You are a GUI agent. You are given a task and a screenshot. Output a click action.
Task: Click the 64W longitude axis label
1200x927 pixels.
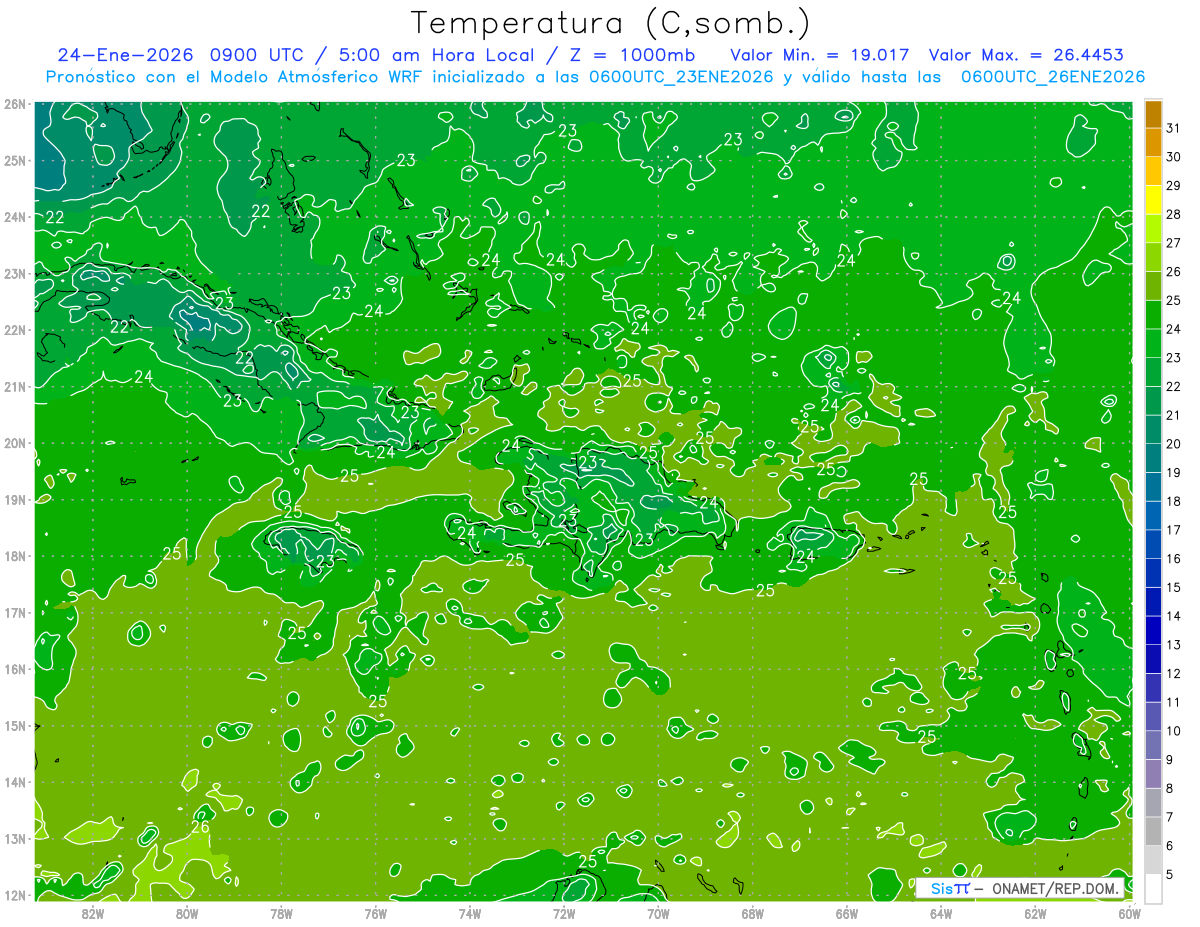(941, 913)
